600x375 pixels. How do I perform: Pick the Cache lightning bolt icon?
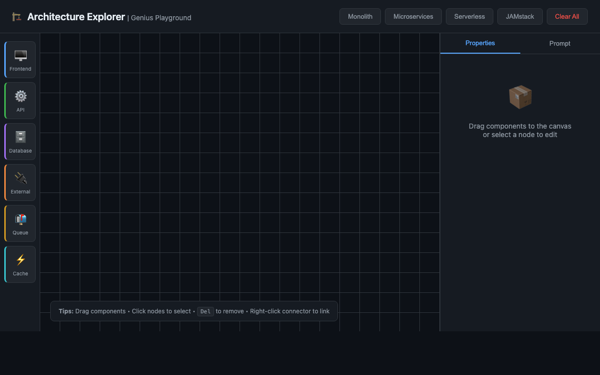(20, 260)
